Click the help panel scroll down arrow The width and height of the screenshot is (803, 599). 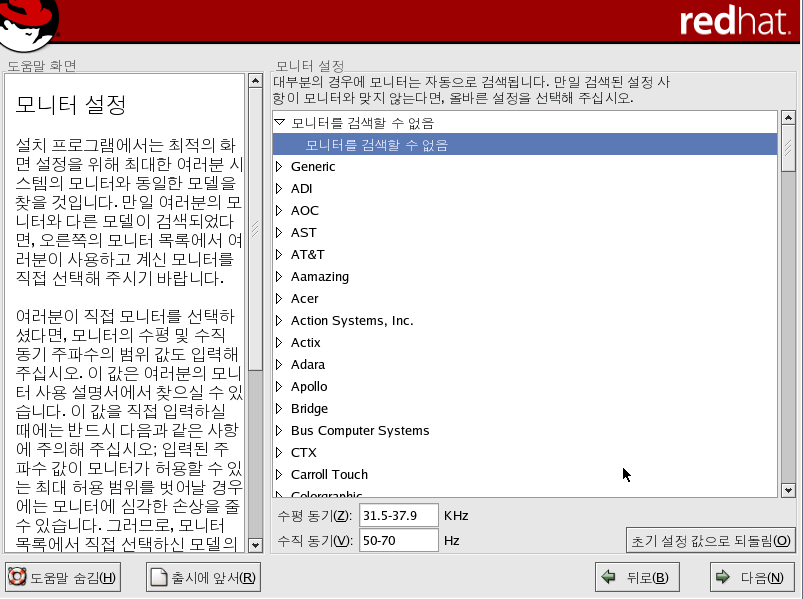255,545
